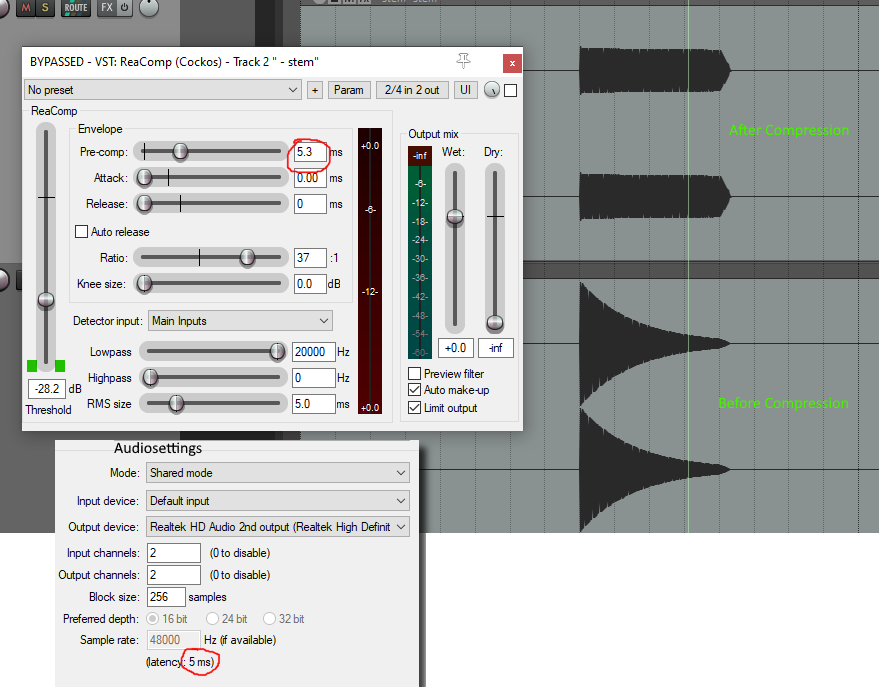Screen dimensions: 879x687
Task: Click the Highpass frequency field
Action: pyautogui.click(x=314, y=378)
